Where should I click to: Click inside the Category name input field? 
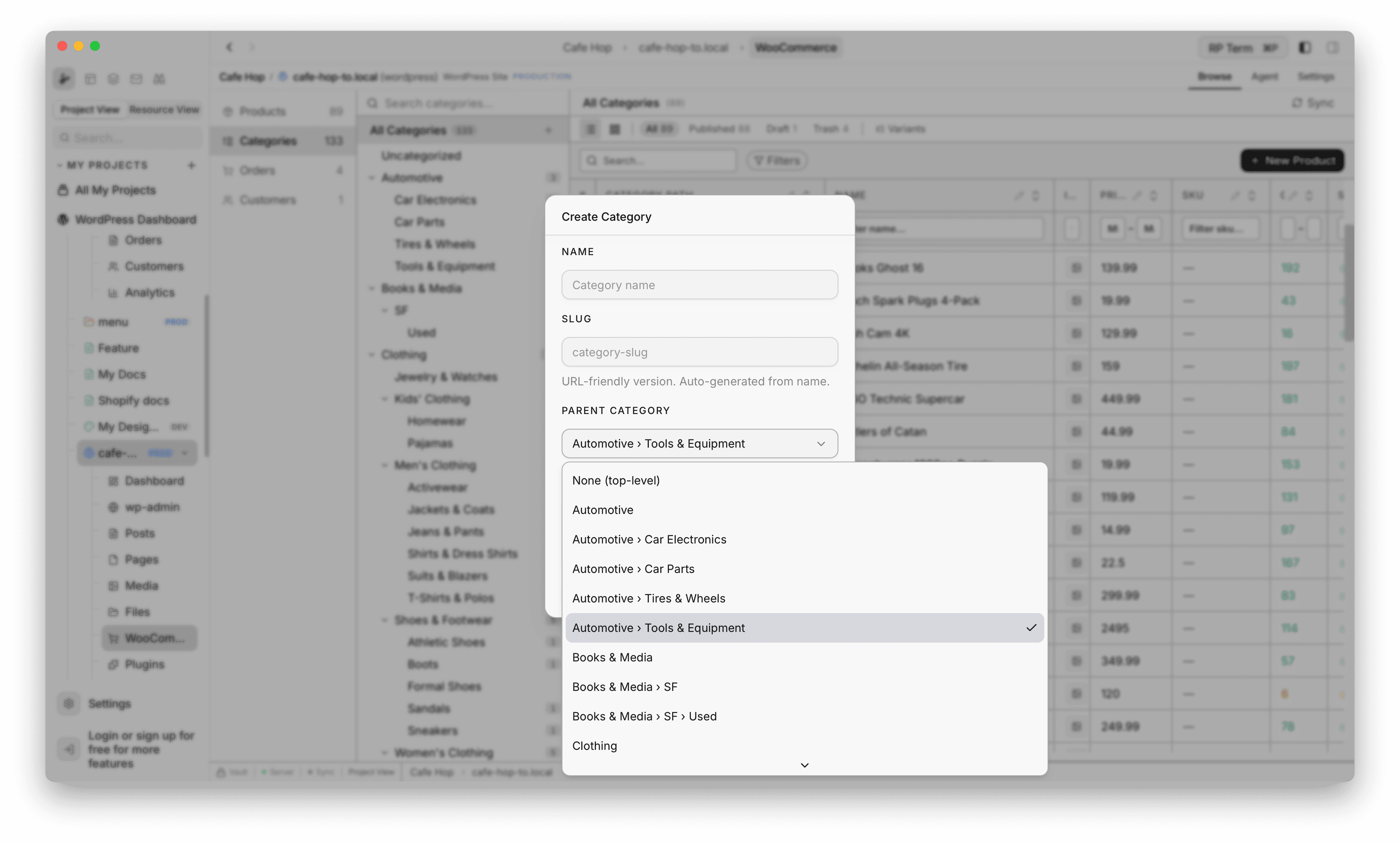tap(699, 285)
